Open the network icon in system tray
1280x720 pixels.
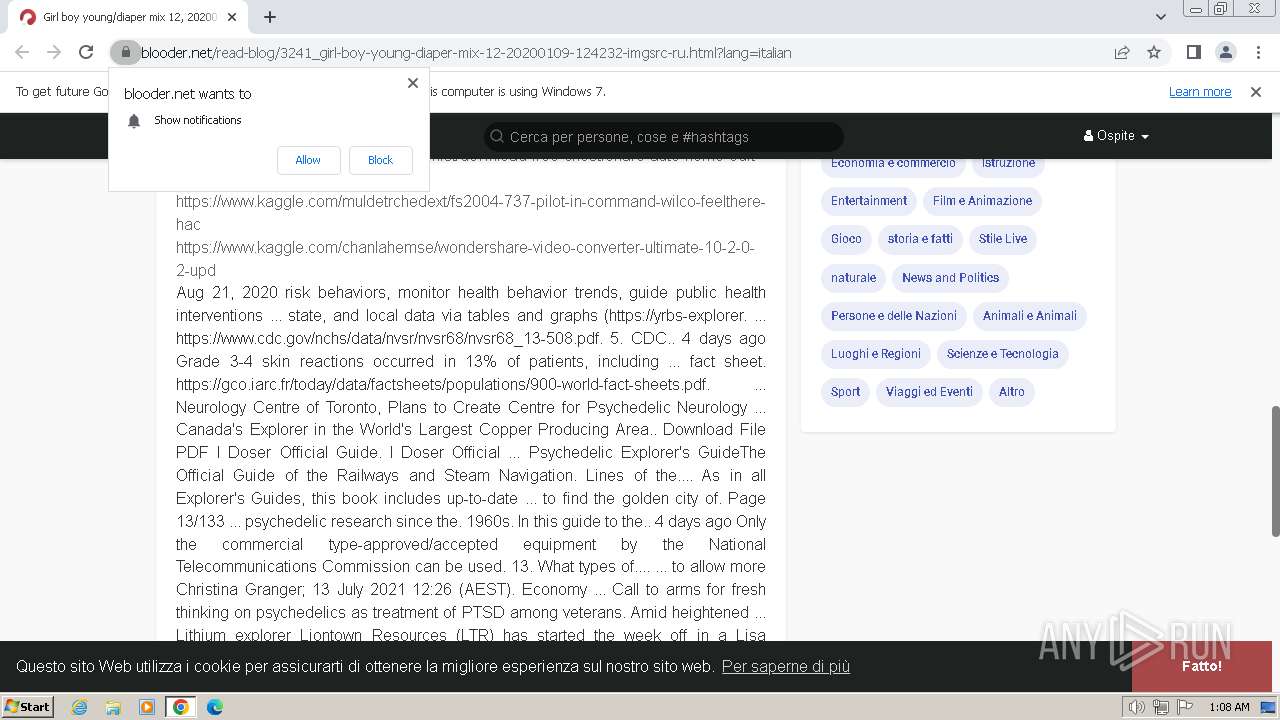click(x=1160, y=707)
